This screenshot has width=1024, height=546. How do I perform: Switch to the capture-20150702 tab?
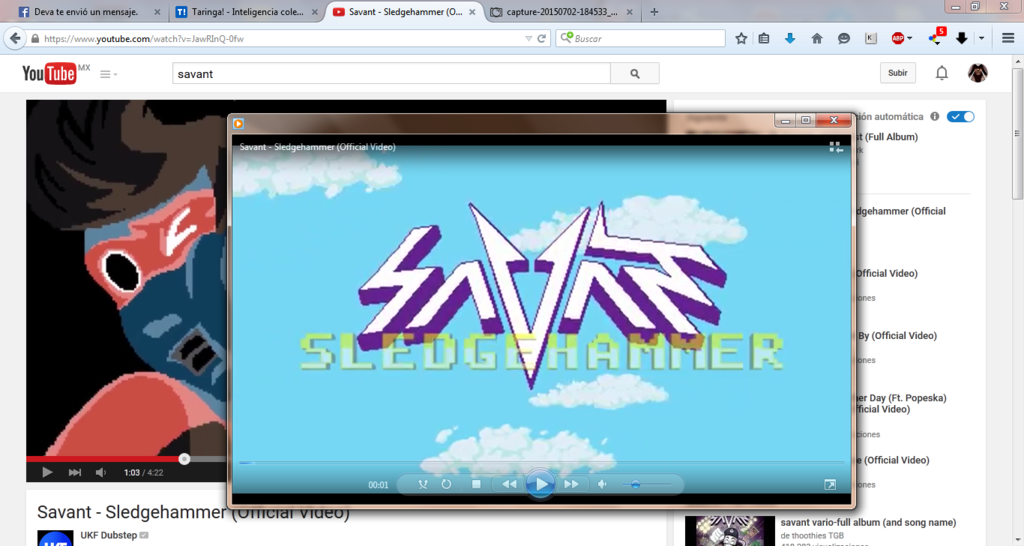[x=560, y=12]
